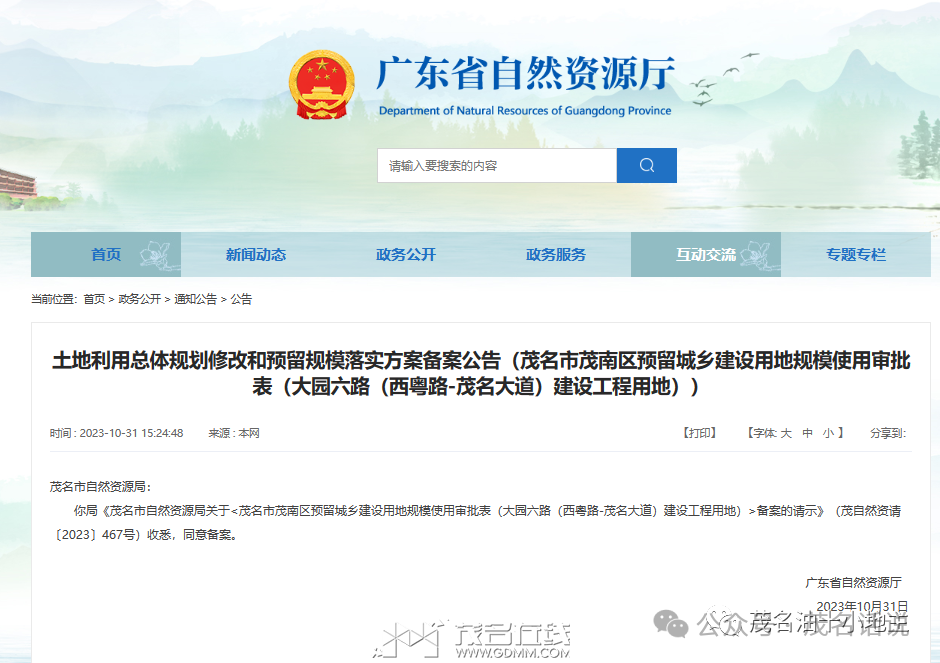Open the 新闻动态 navigation tab
Image resolution: width=940 pixels, height=663 pixels.
pyautogui.click(x=256, y=255)
